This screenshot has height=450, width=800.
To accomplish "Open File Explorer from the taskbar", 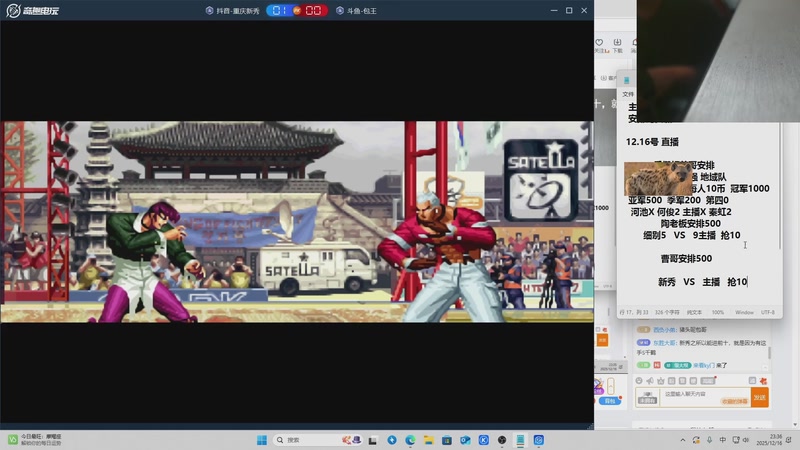I will click(x=429, y=440).
